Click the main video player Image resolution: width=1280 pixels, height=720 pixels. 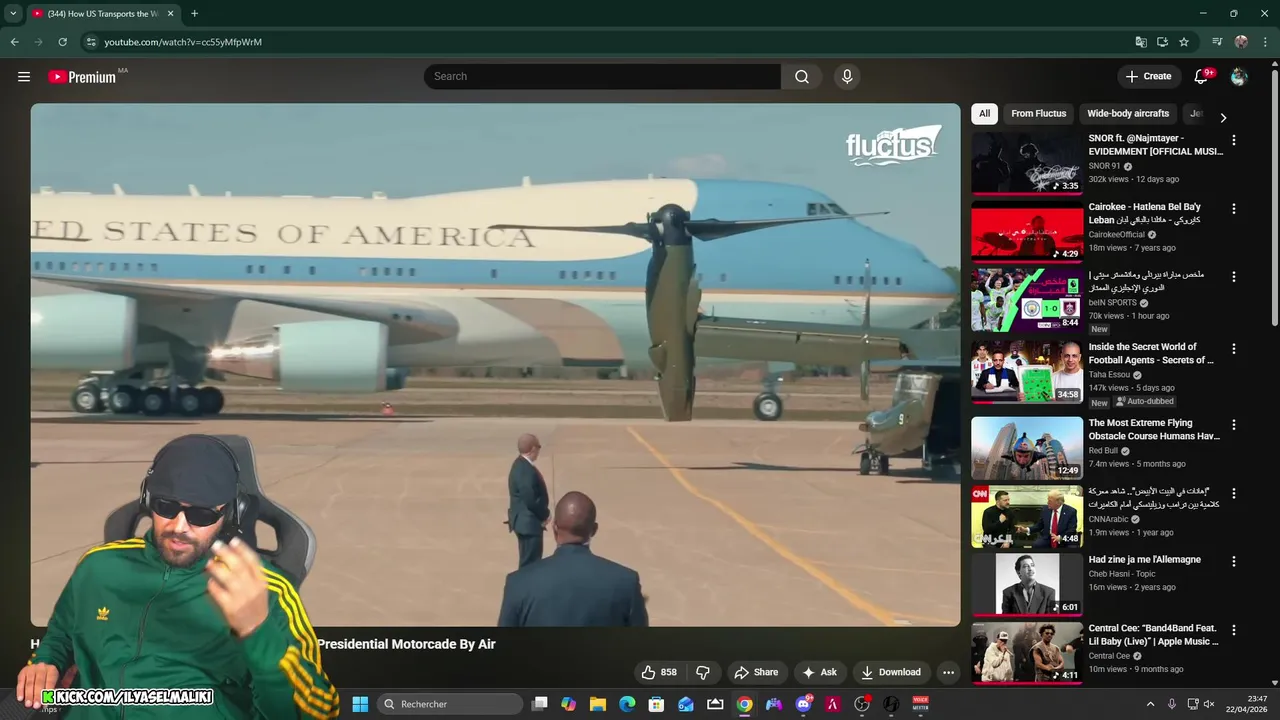(495, 365)
